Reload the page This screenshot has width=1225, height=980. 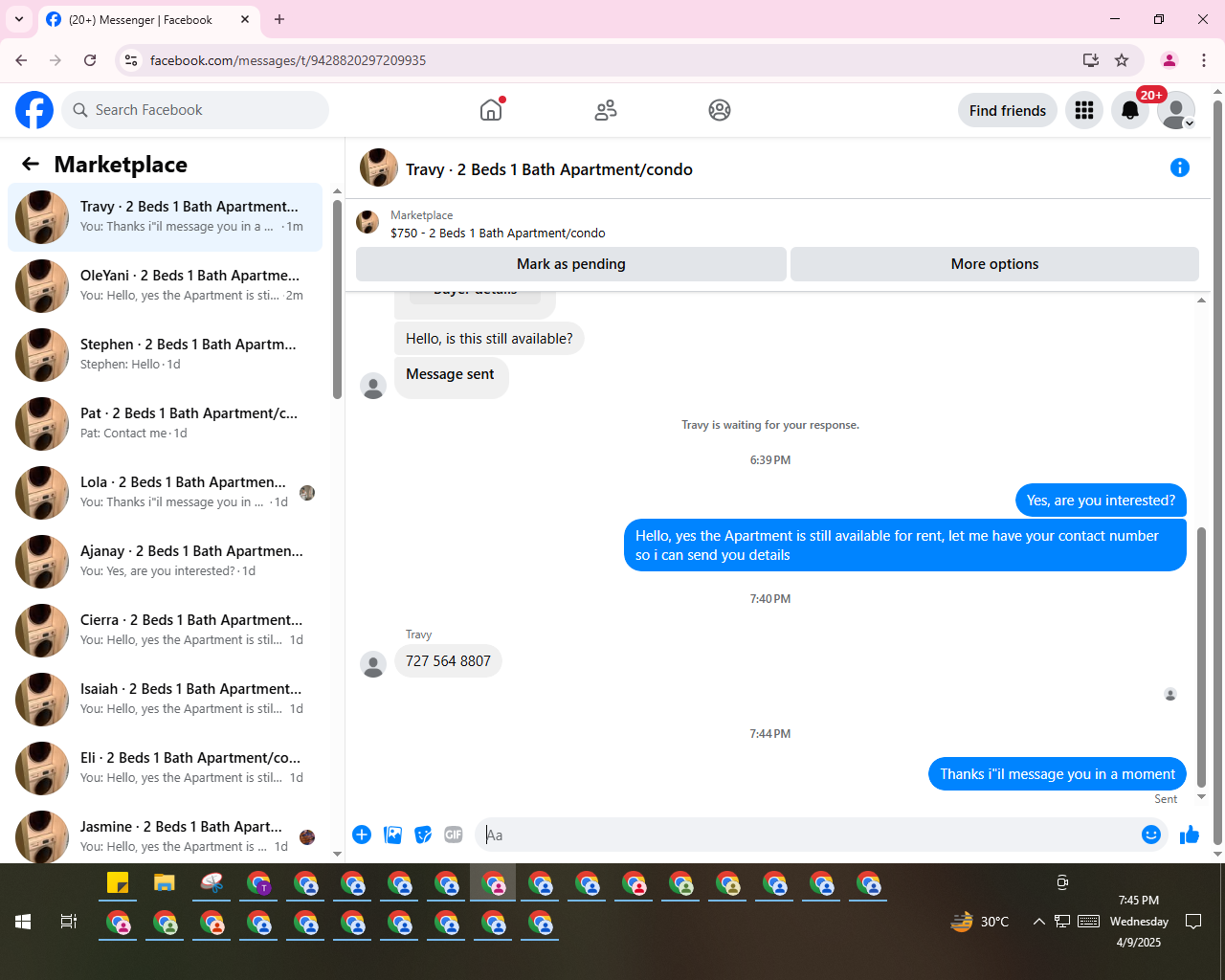pyautogui.click(x=90, y=60)
